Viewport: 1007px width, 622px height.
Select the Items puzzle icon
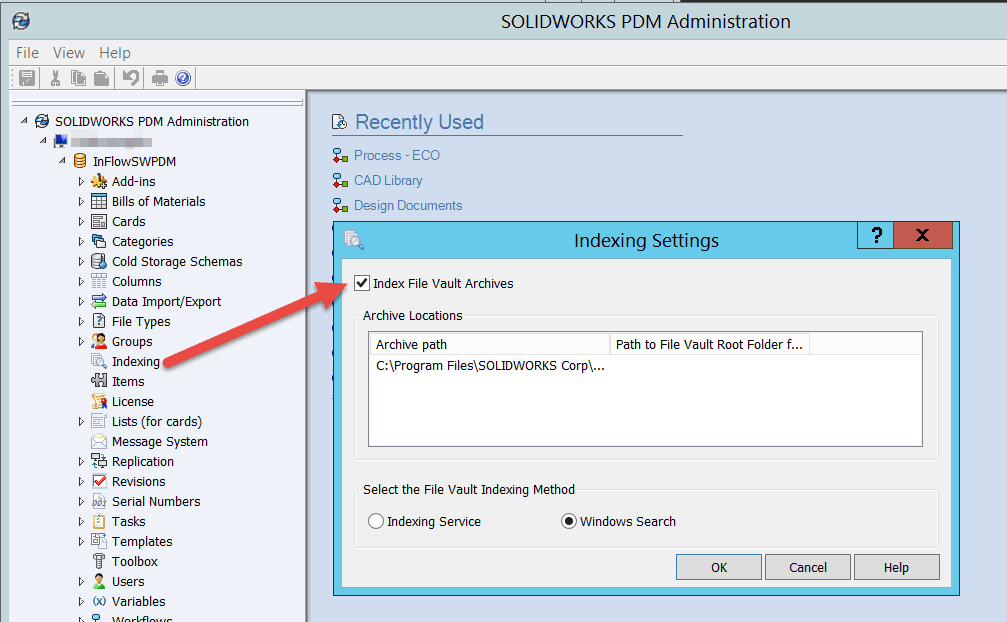(x=99, y=381)
